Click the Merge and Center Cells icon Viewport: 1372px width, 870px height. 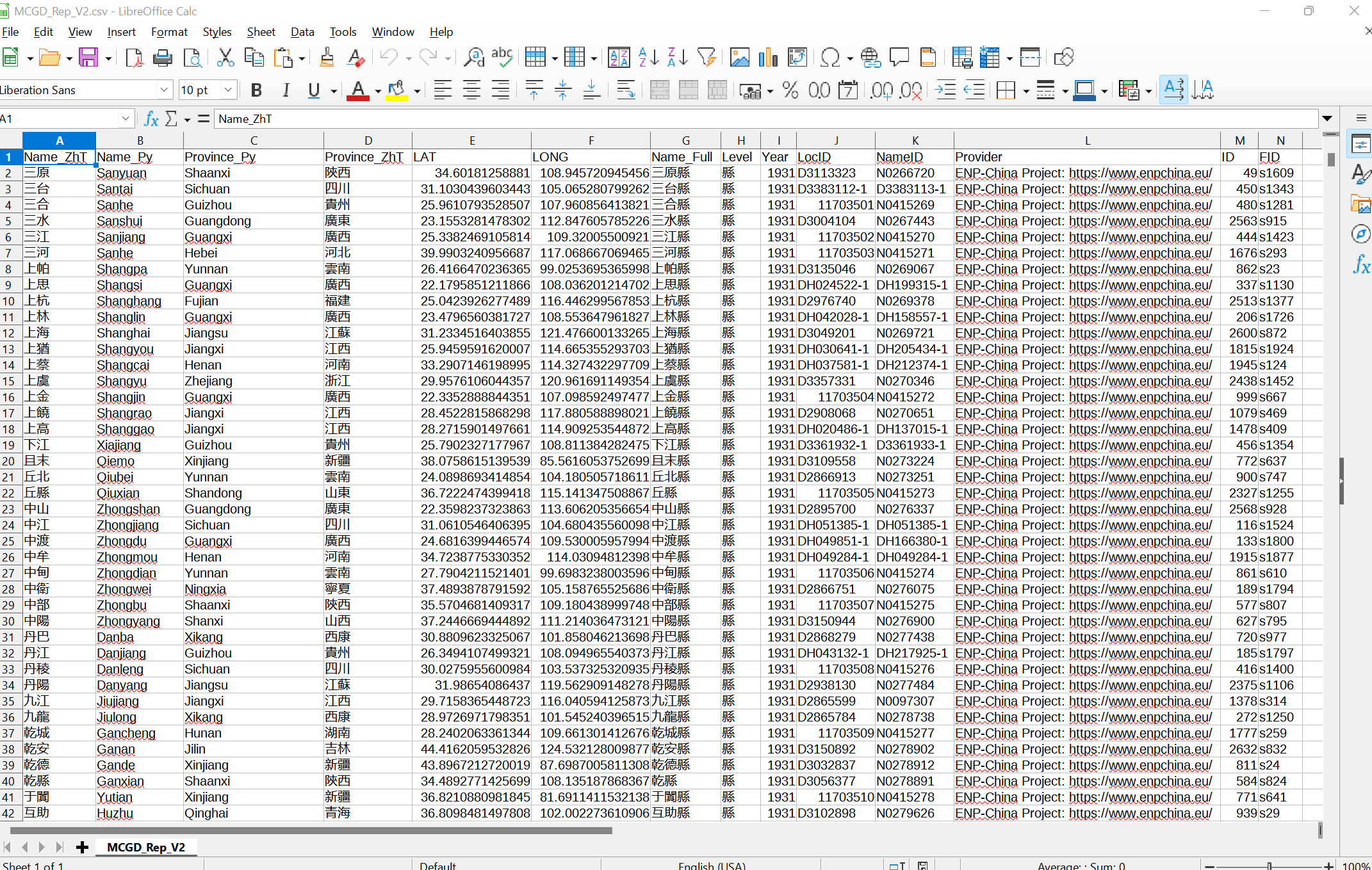coord(659,90)
